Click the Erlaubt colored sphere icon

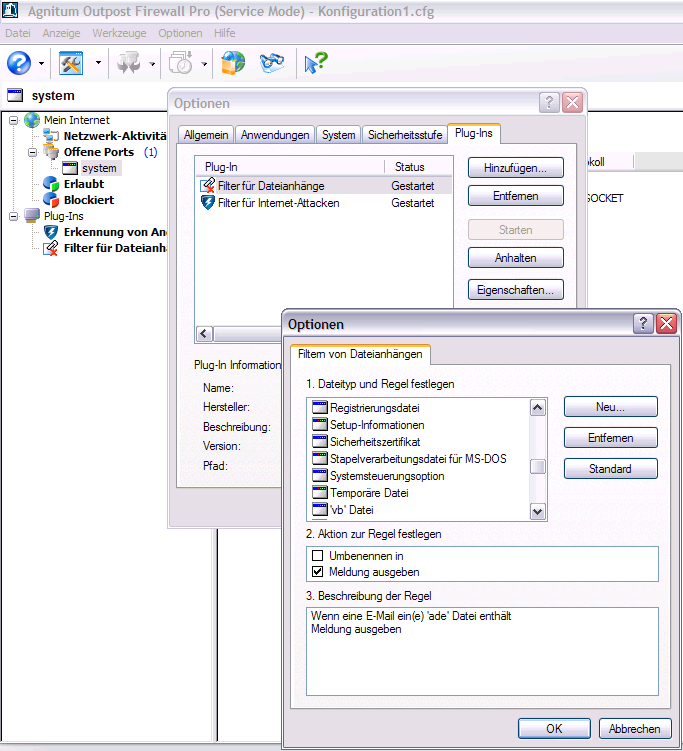[51, 184]
